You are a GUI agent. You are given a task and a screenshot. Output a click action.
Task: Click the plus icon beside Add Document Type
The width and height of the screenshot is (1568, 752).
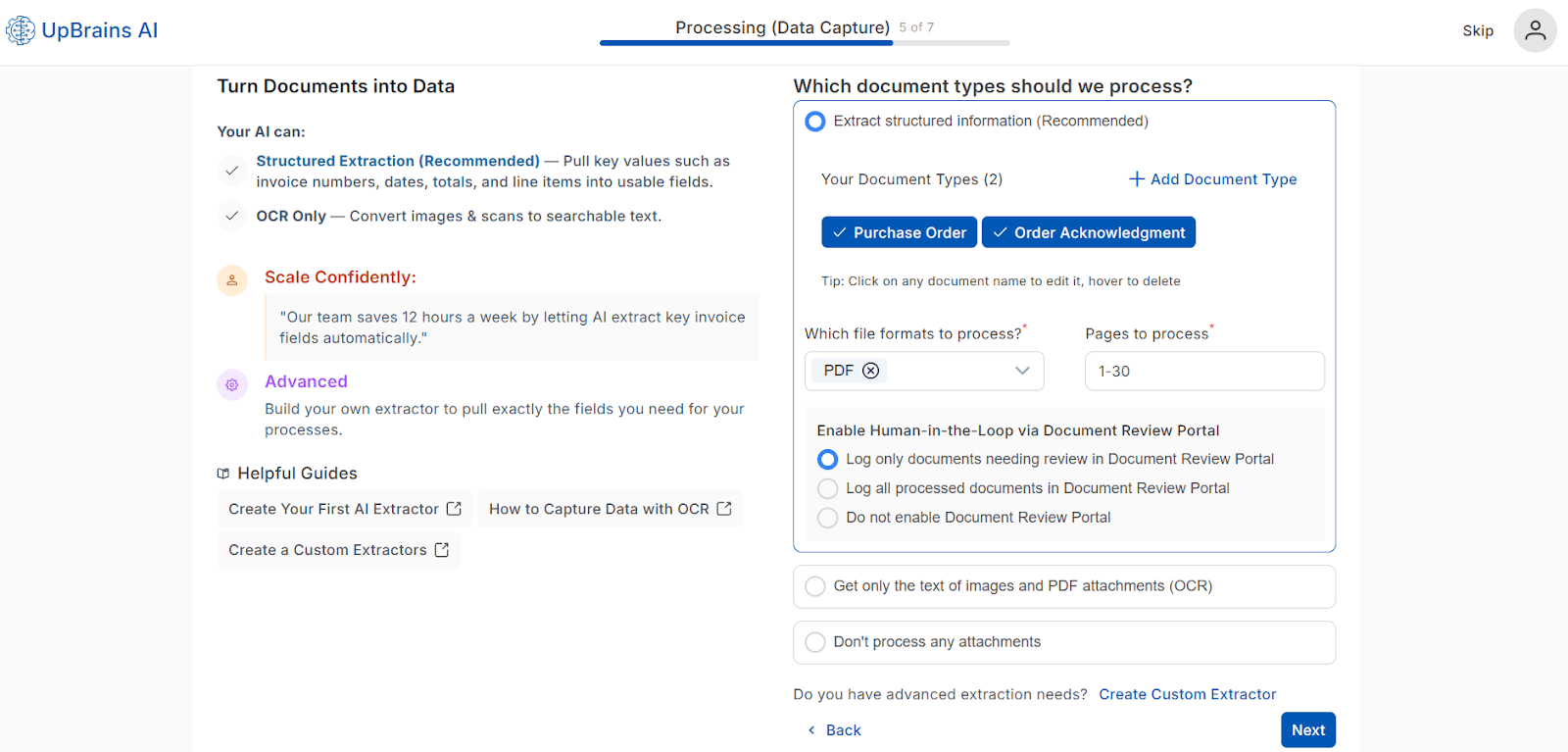1137,178
